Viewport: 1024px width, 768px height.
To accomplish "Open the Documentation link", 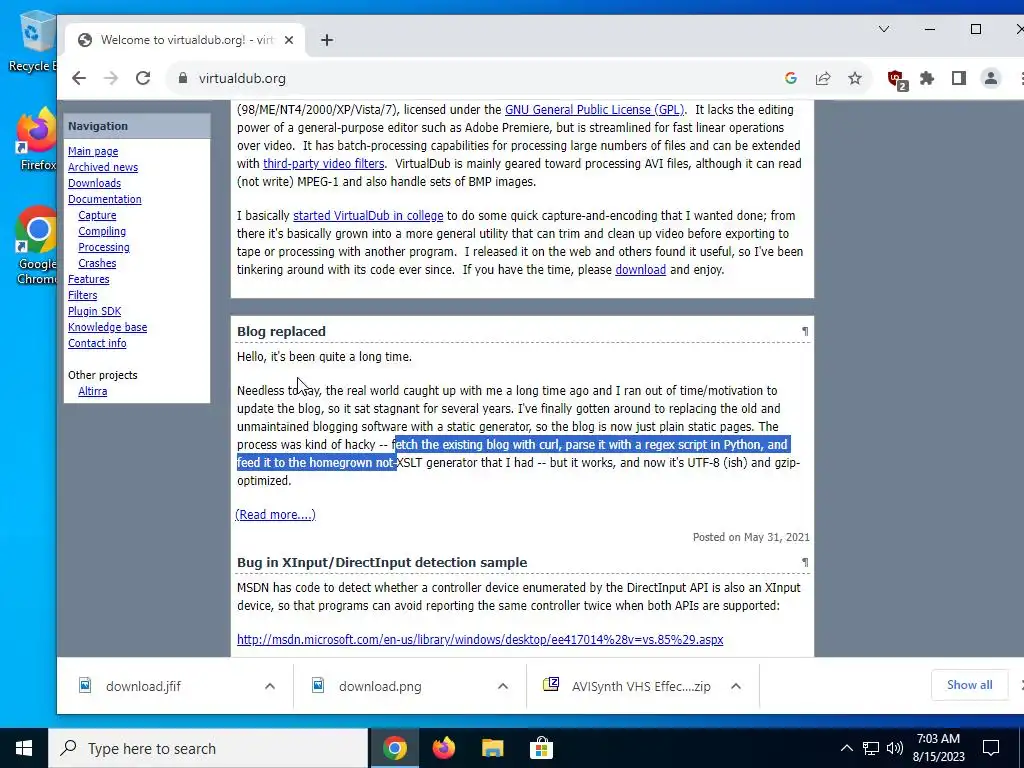I will click(x=104, y=199).
